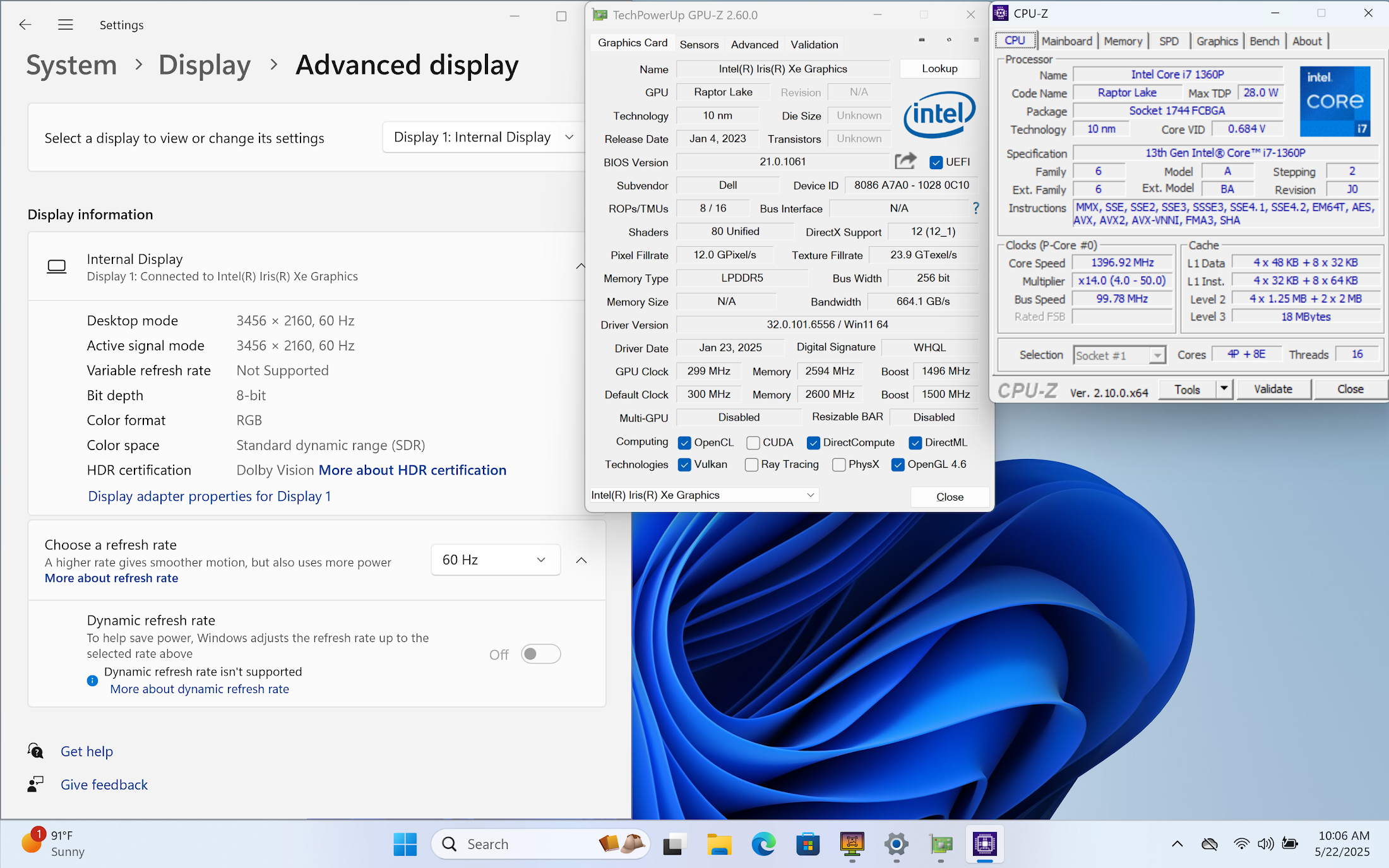Open More about dynamic refresh rate link
The image size is (1389, 868).
click(x=200, y=689)
